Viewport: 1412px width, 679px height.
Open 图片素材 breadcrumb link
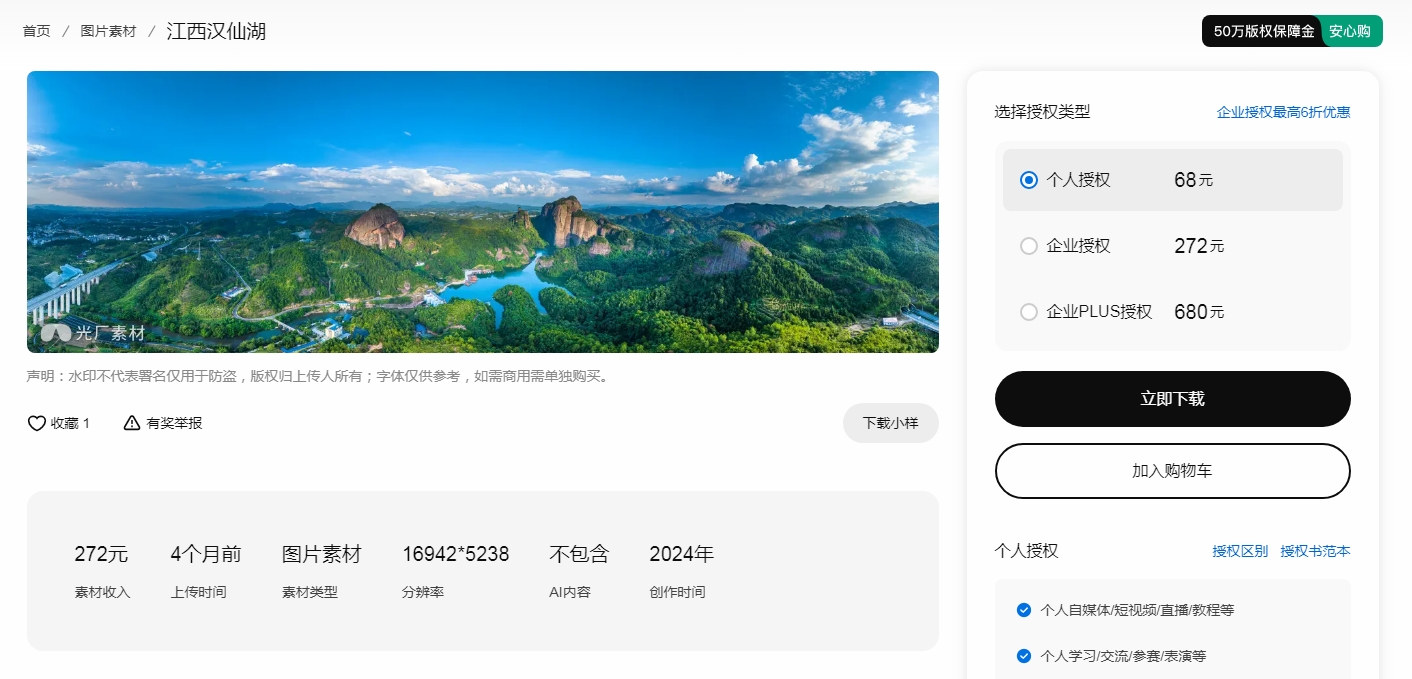(108, 31)
